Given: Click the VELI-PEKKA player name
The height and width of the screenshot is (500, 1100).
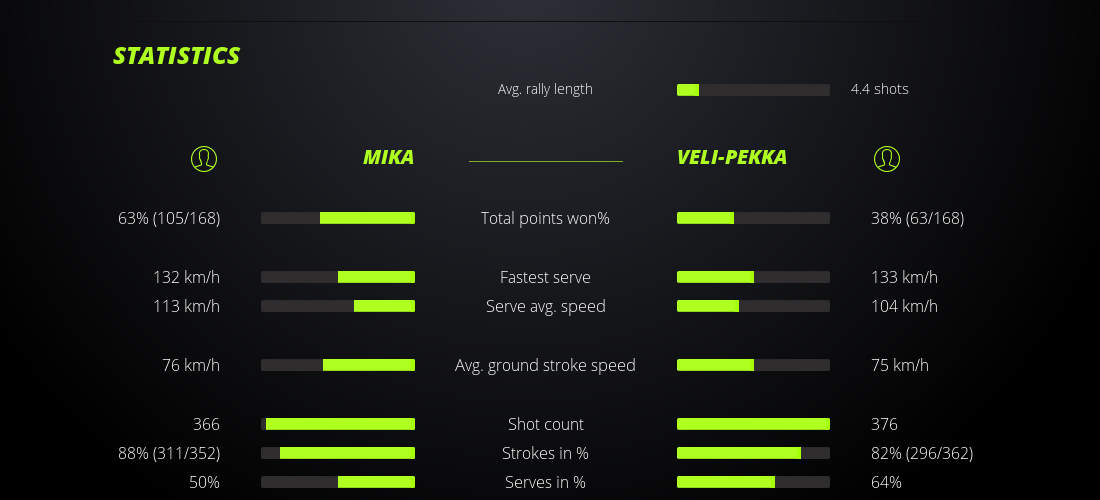Looking at the screenshot, I should coord(731,158).
